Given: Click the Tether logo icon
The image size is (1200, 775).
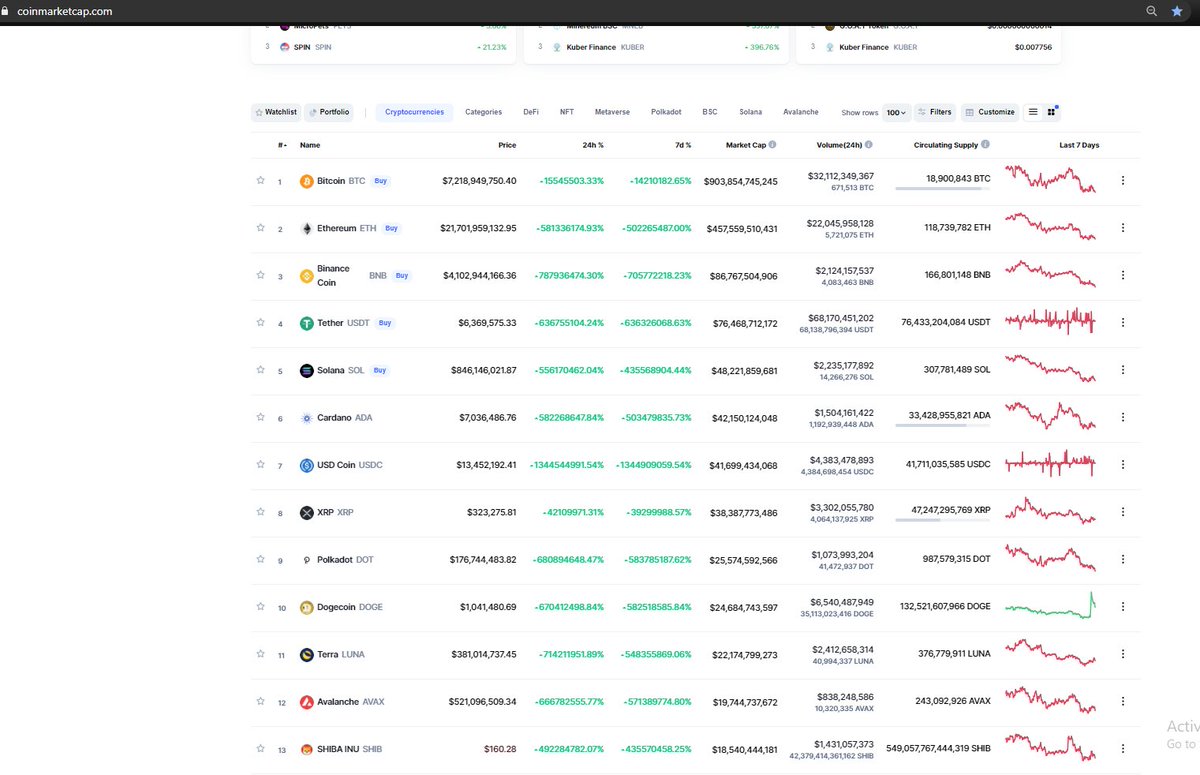Looking at the screenshot, I should pos(307,323).
